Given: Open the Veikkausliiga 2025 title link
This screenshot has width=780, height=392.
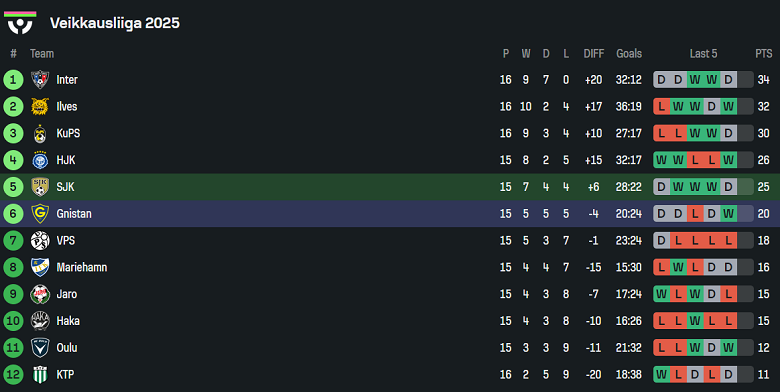Looking at the screenshot, I should [x=115, y=23].
